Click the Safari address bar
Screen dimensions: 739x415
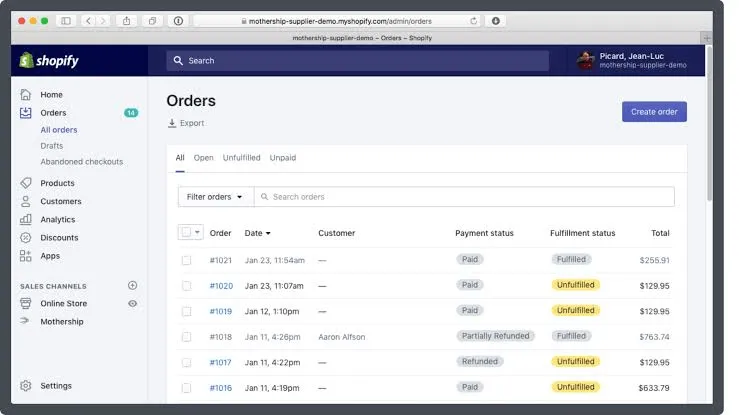pyautogui.click(x=337, y=21)
